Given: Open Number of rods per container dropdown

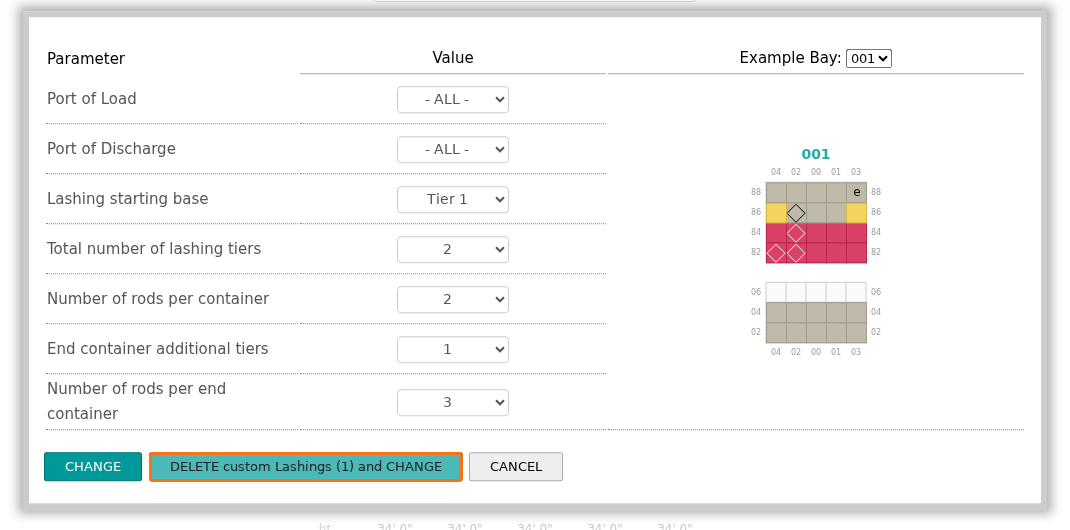Looking at the screenshot, I should (x=452, y=299).
